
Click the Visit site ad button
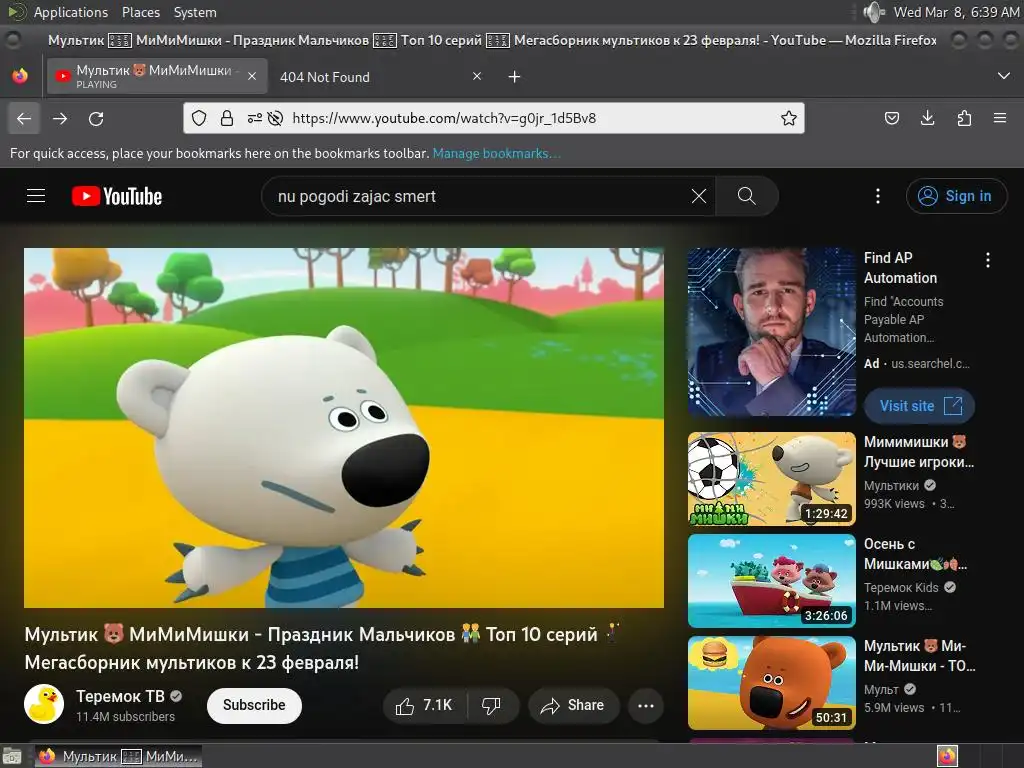pyautogui.click(x=920, y=406)
